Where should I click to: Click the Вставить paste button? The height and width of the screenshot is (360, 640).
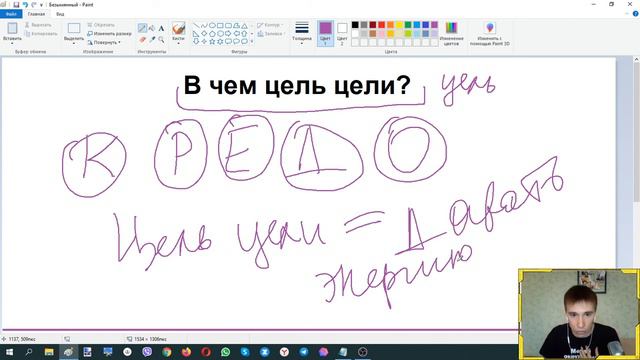tap(12, 31)
